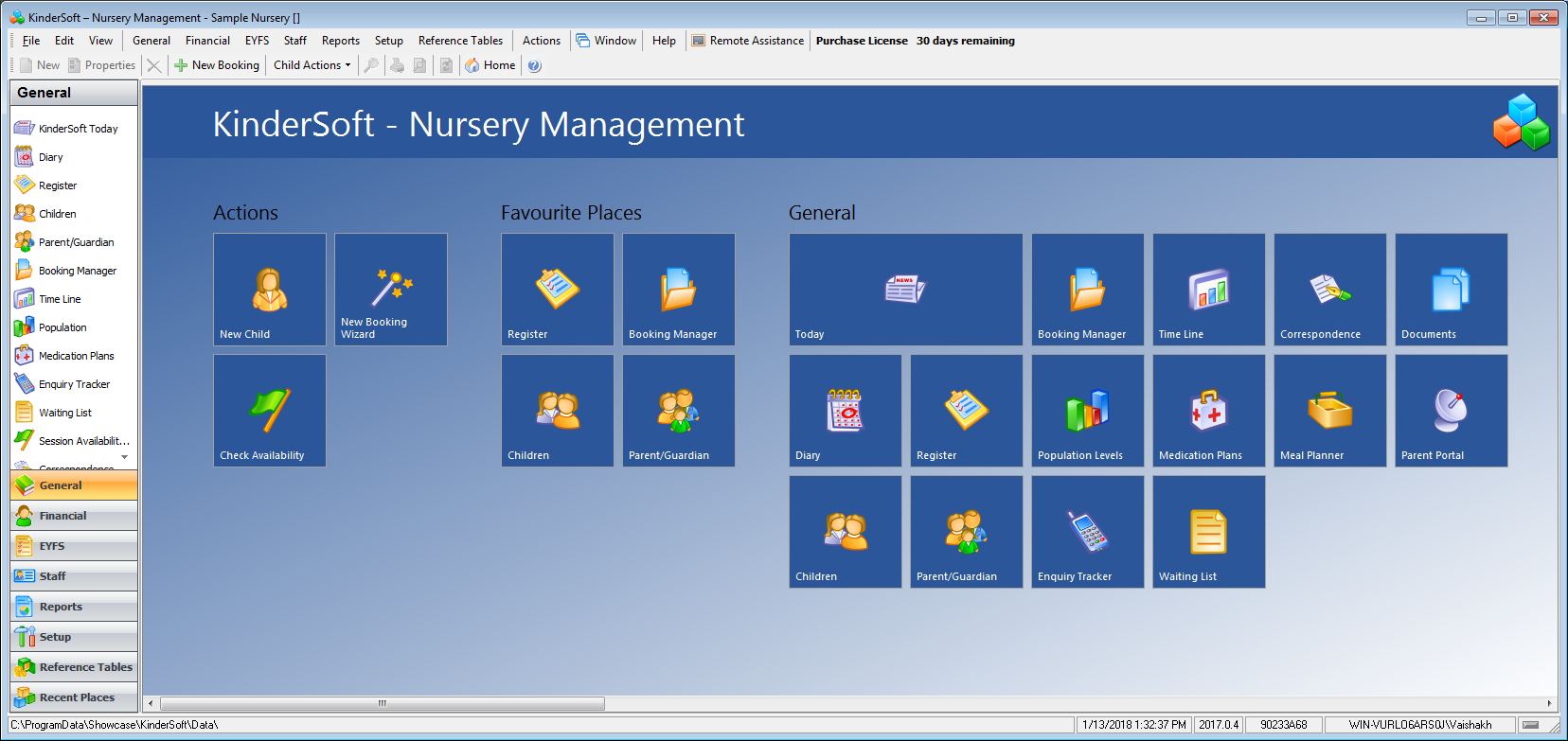
Task: Open the Time Line tile
Action: [1209, 290]
